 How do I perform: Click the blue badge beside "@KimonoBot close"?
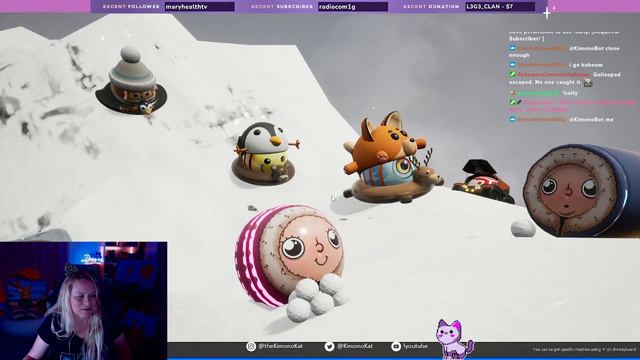(513, 48)
